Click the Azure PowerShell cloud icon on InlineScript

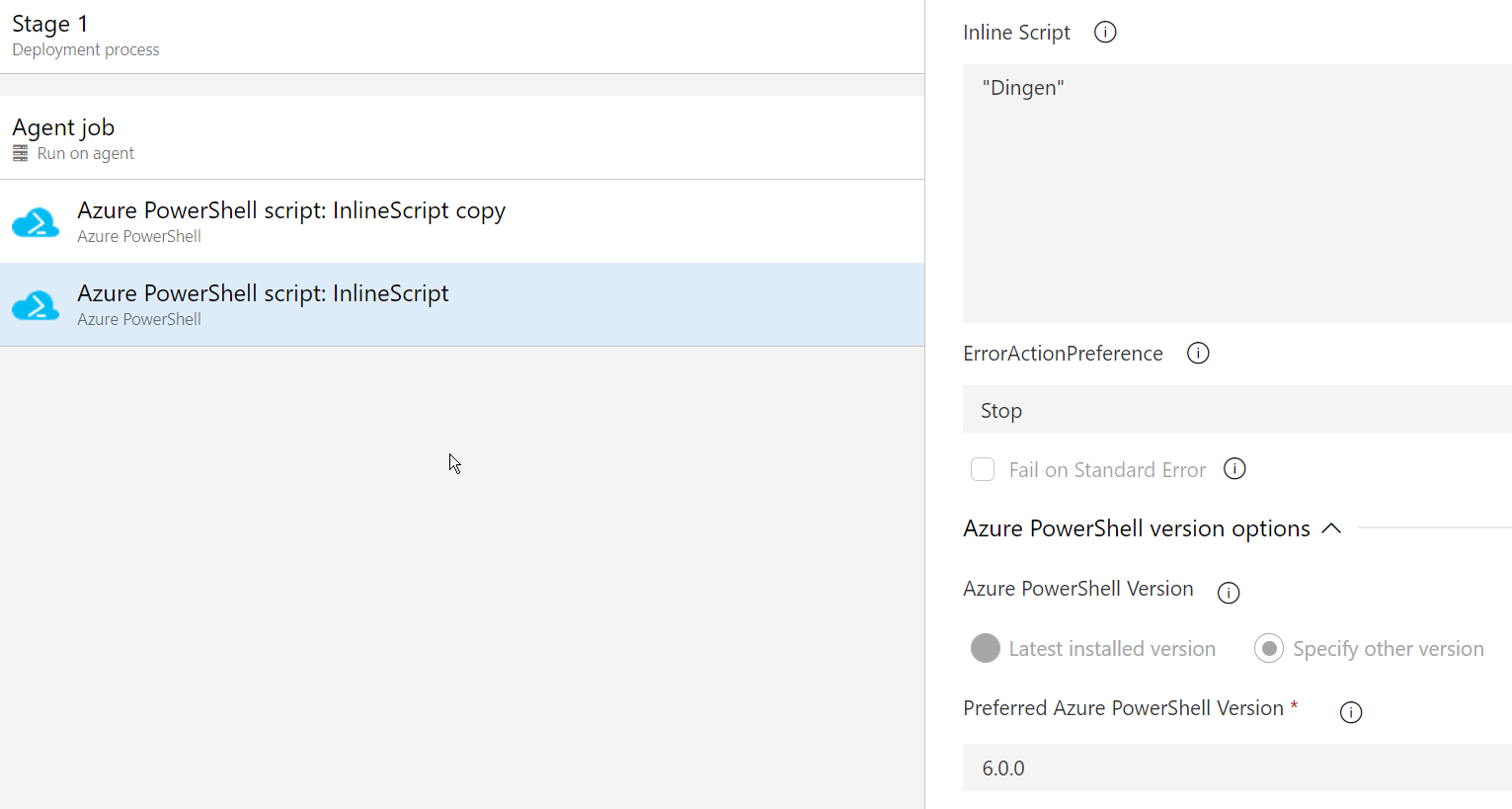click(36, 305)
